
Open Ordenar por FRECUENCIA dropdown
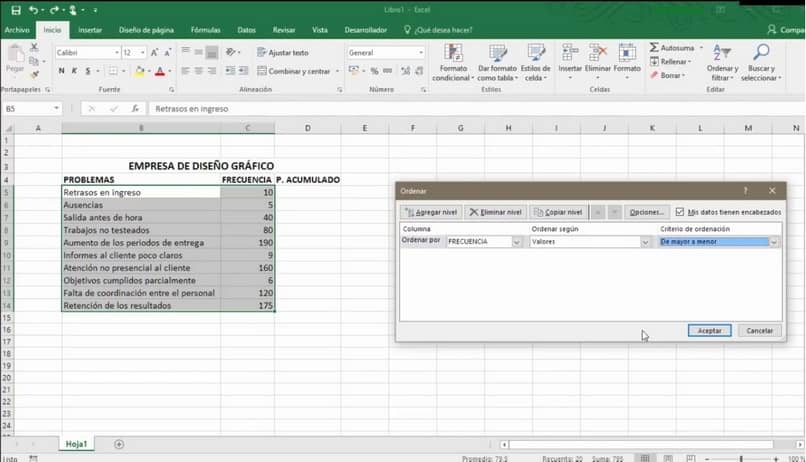pos(517,242)
